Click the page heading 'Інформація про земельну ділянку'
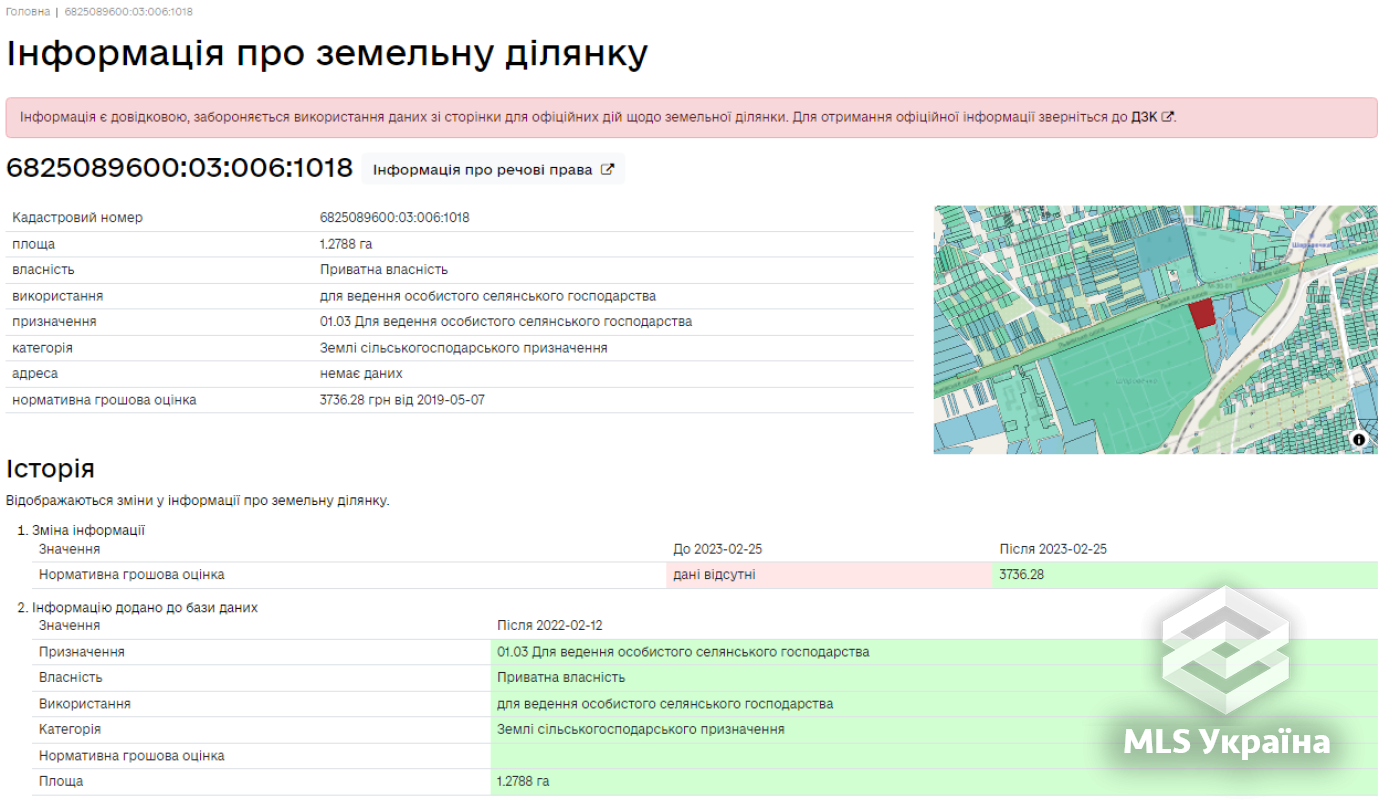The height and width of the screenshot is (809, 1400). tap(327, 53)
